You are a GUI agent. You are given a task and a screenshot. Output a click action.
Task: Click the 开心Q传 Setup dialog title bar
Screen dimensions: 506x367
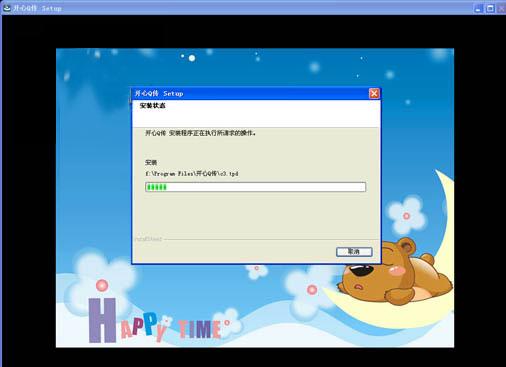[x=256, y=94]
